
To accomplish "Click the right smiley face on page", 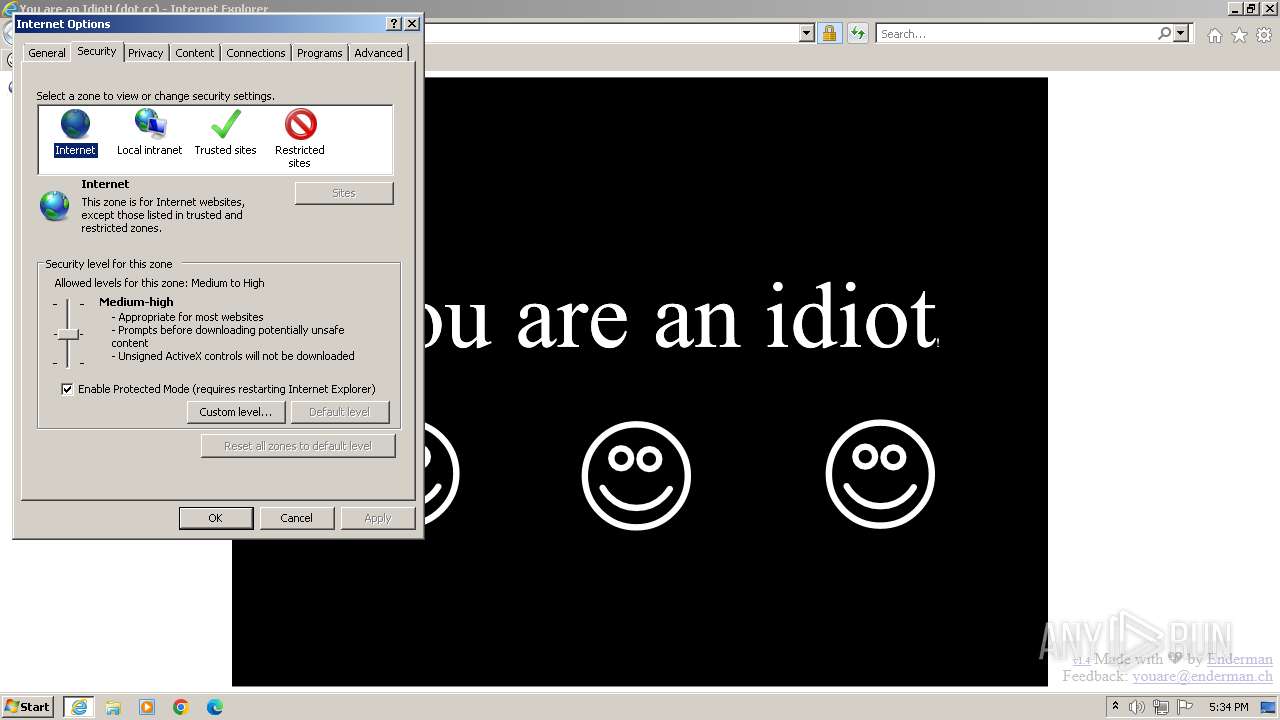I will pyautogui.click(x=880, y=474).
